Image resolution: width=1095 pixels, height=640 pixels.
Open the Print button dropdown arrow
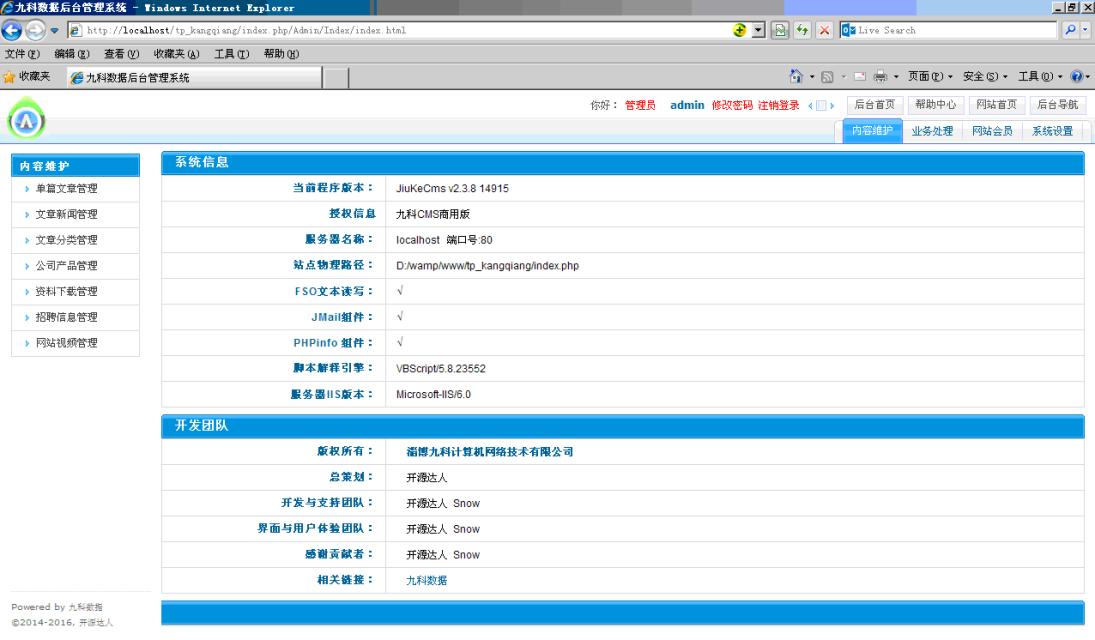pos(896,77)
